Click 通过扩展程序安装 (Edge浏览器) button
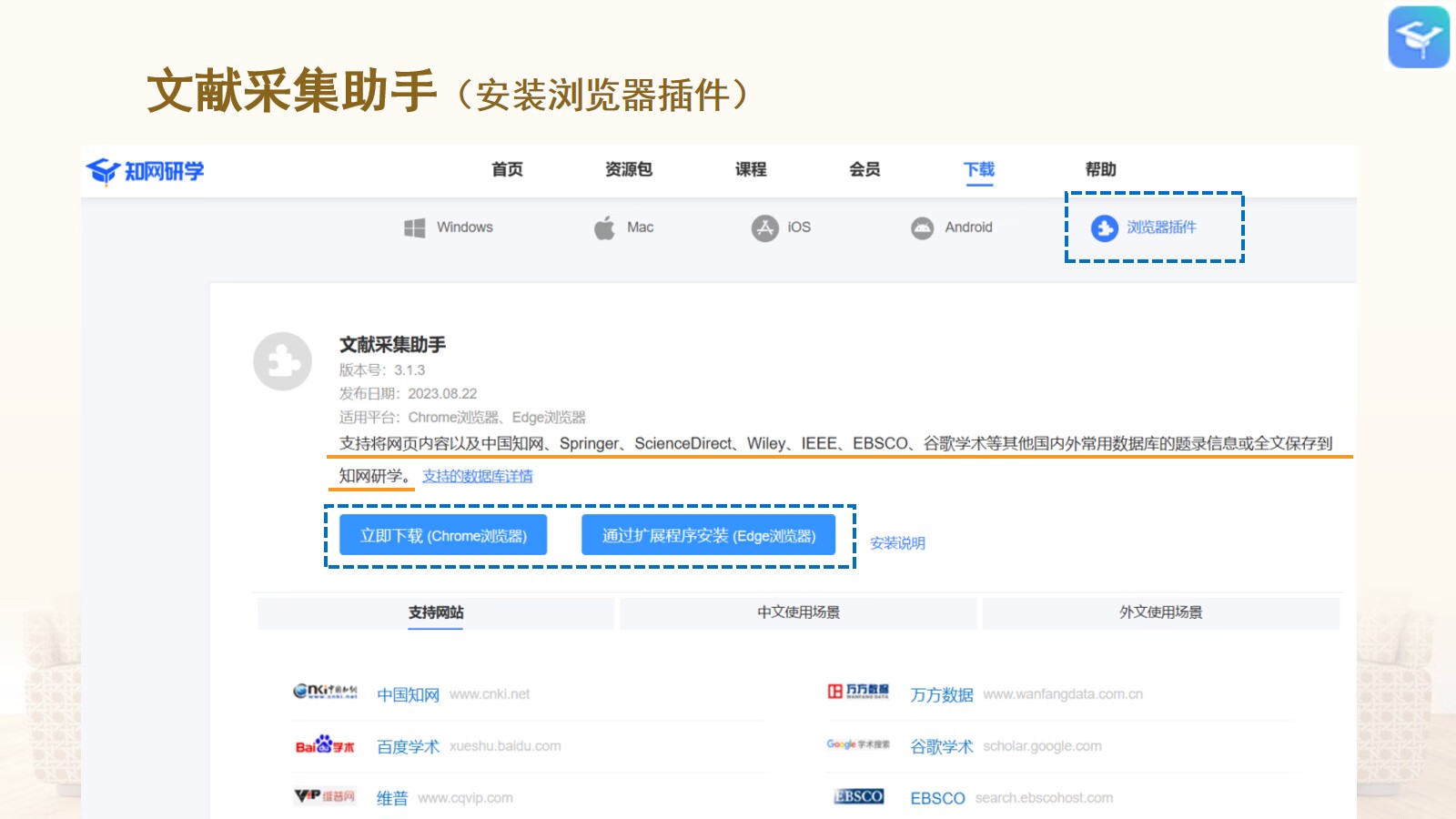 coord(708,535)
